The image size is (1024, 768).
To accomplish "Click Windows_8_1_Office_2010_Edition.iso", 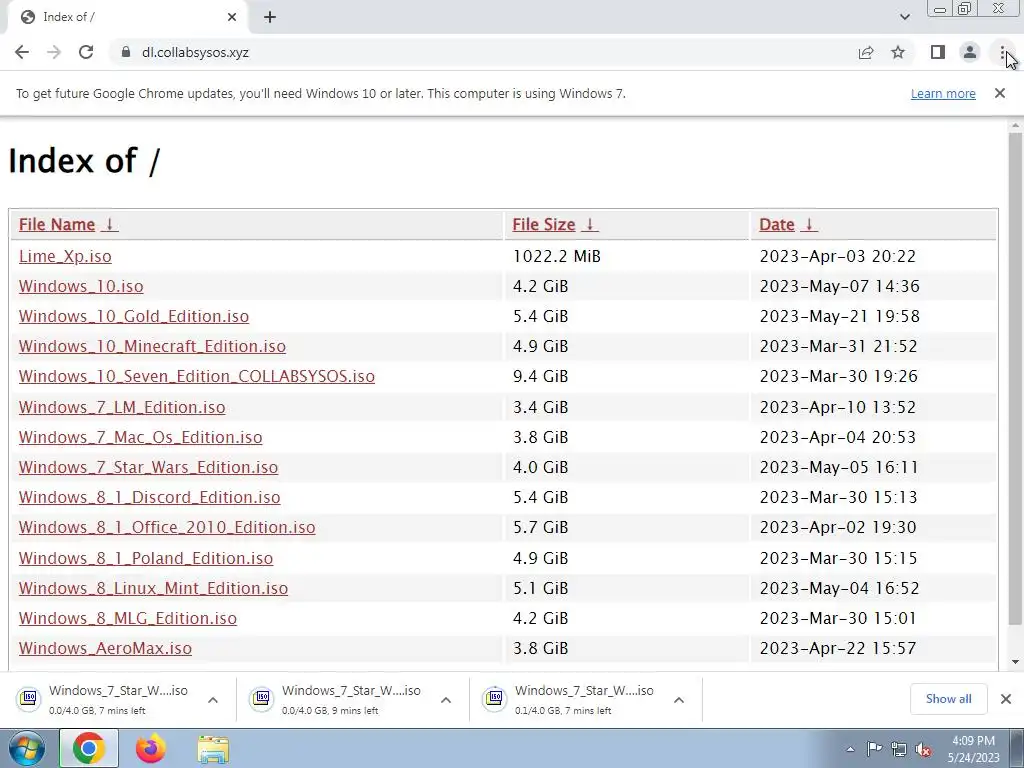I will coord(167,527).
